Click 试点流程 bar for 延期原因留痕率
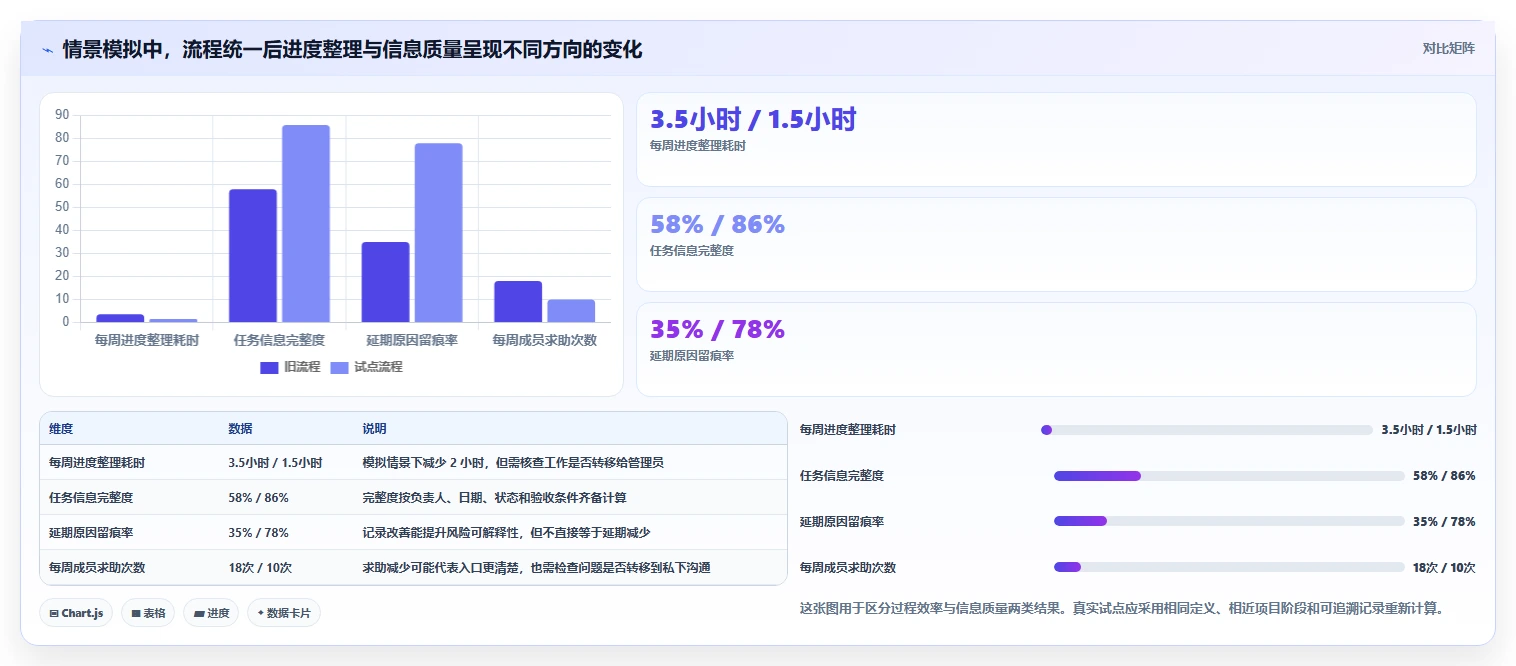 (x=439, y=233)
